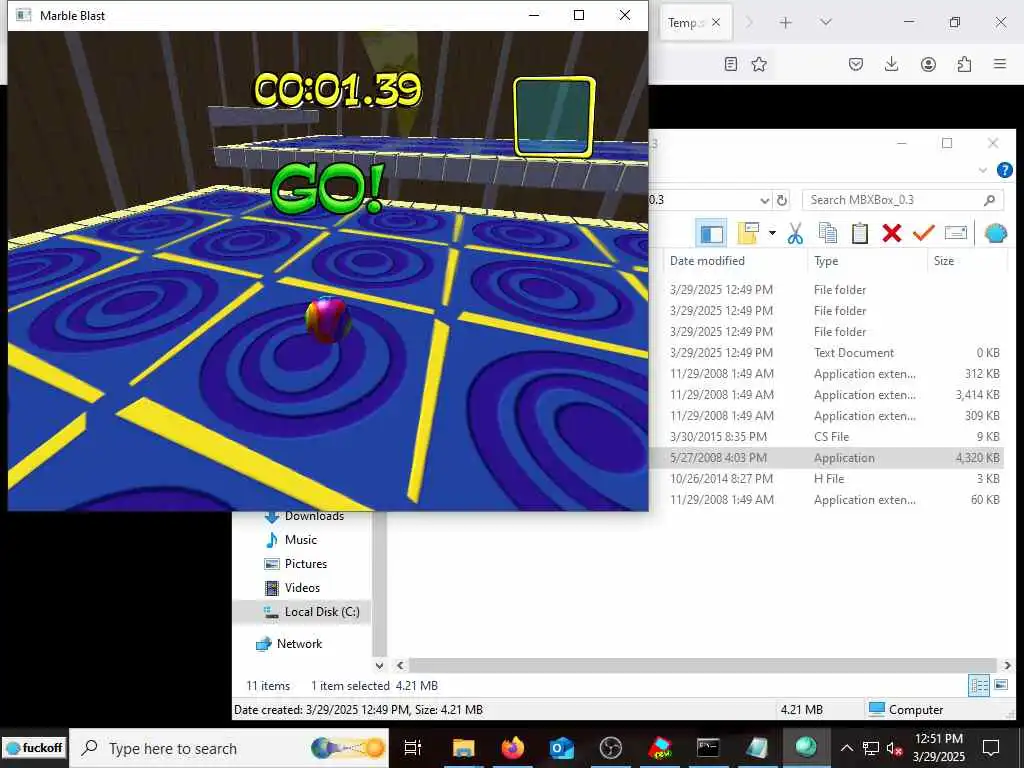Open File Explorer from taskbar
1024x768 pixels.
pyautogui.click(x=464, y=748)
